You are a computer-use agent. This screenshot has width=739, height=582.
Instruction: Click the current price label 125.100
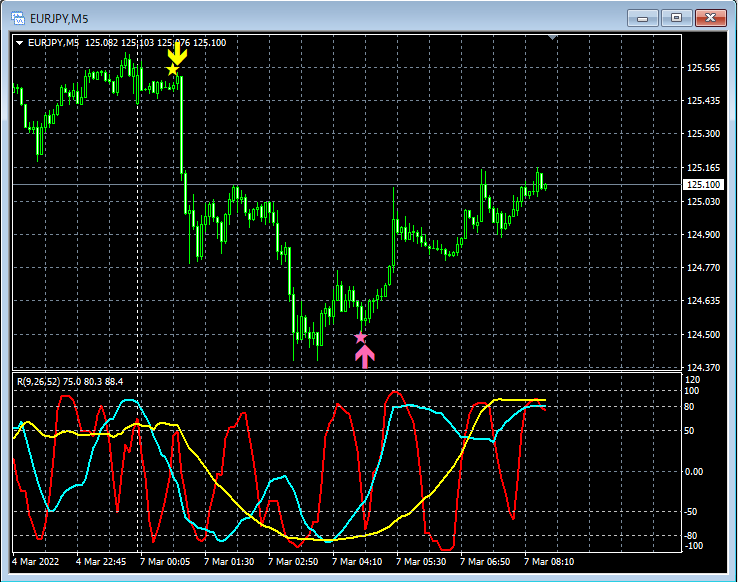(x=703, y=185)
